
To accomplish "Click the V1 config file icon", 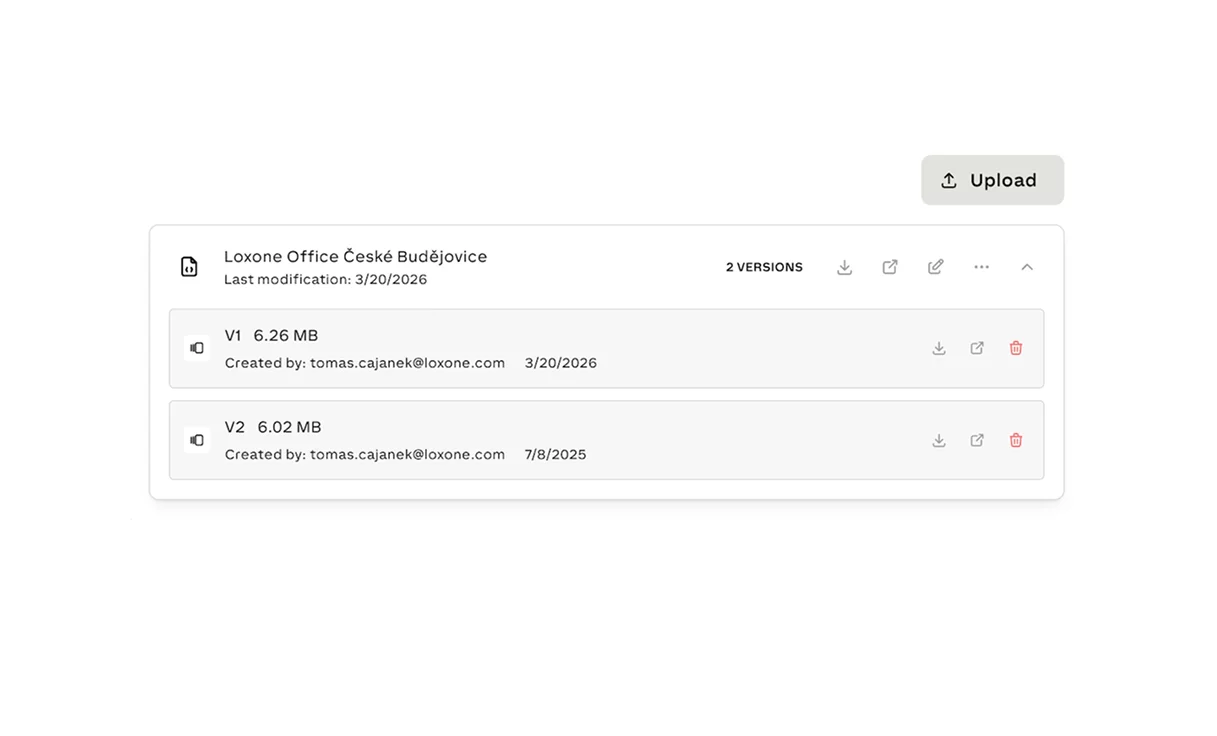I will pos(197,348).
